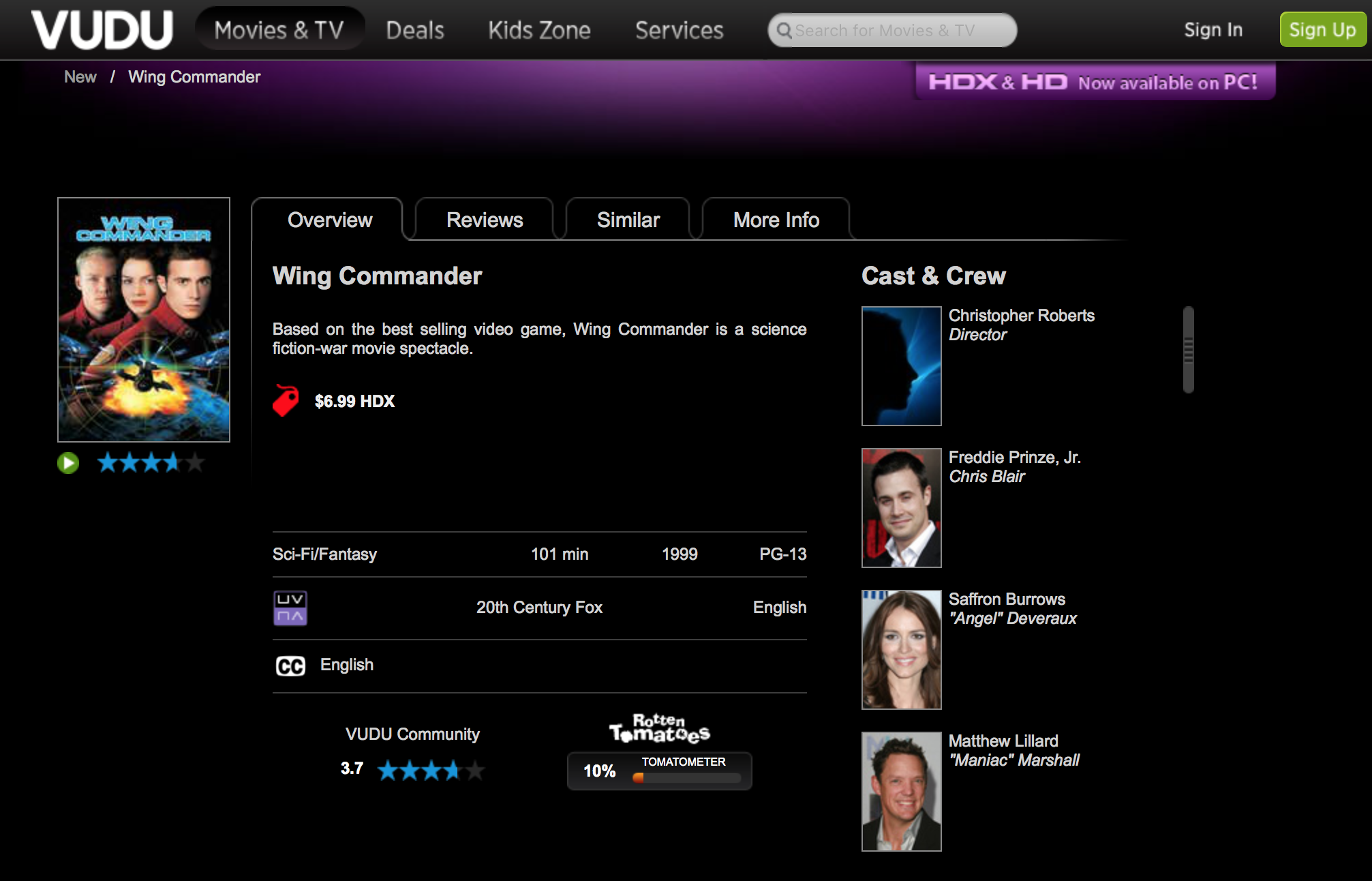The width and height of the screenshot is (1372, 881).
Task: Click the Sign In link
Action: (x=1213, y=30)
